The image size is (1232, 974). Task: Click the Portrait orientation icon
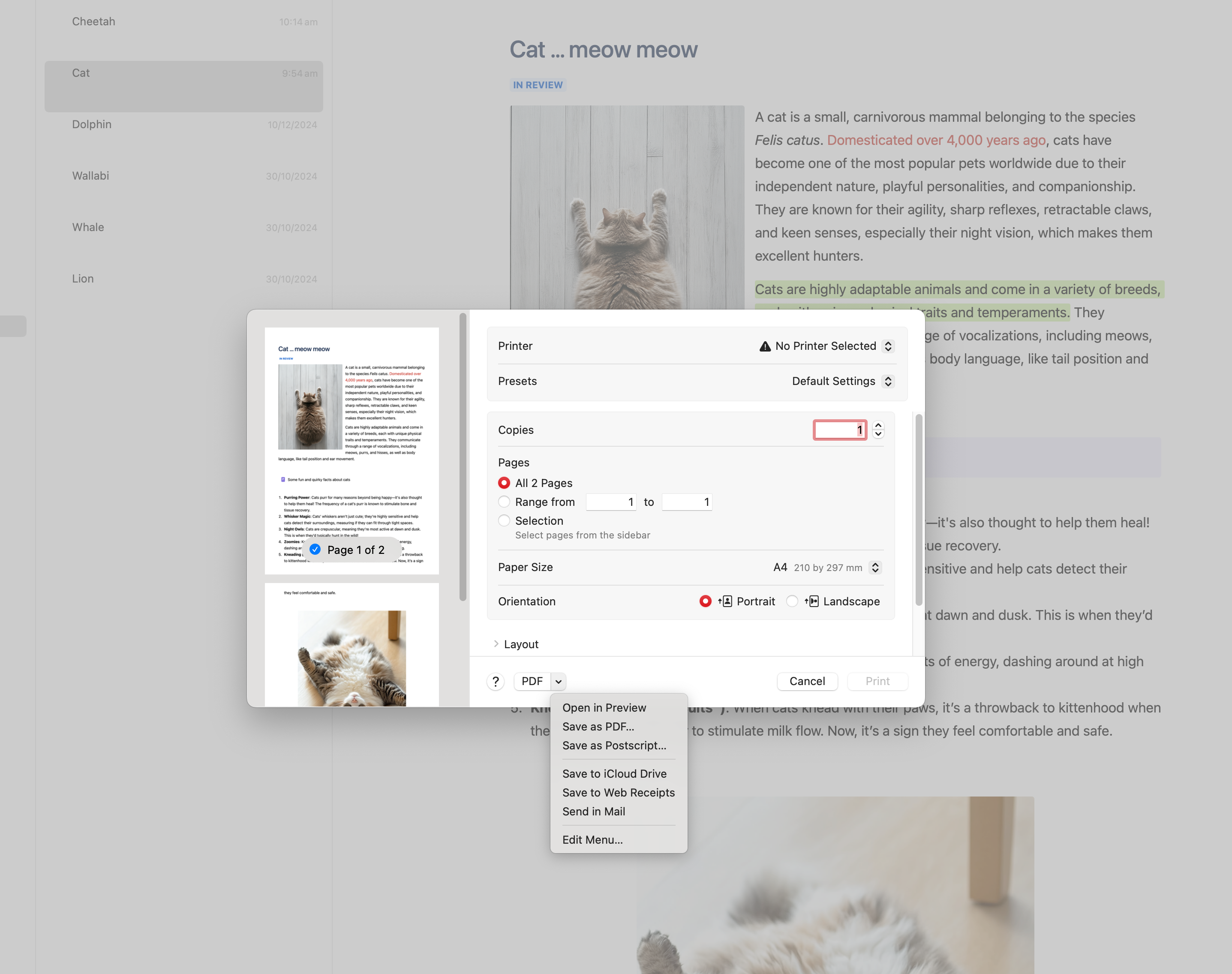click(725, 601)
